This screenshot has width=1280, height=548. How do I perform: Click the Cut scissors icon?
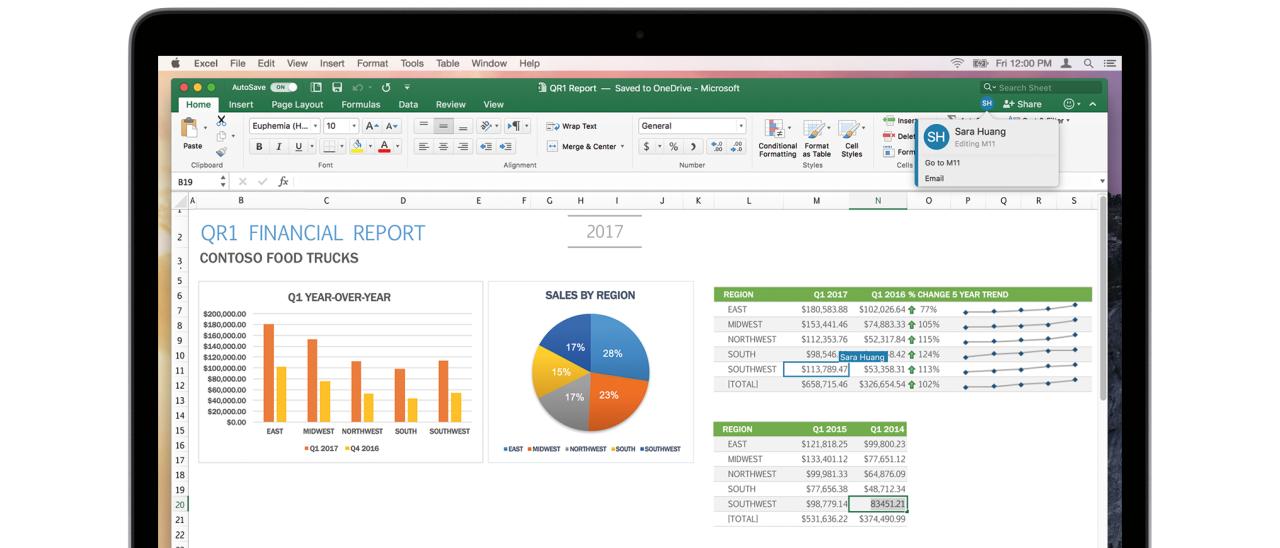[x=221, y=120]
